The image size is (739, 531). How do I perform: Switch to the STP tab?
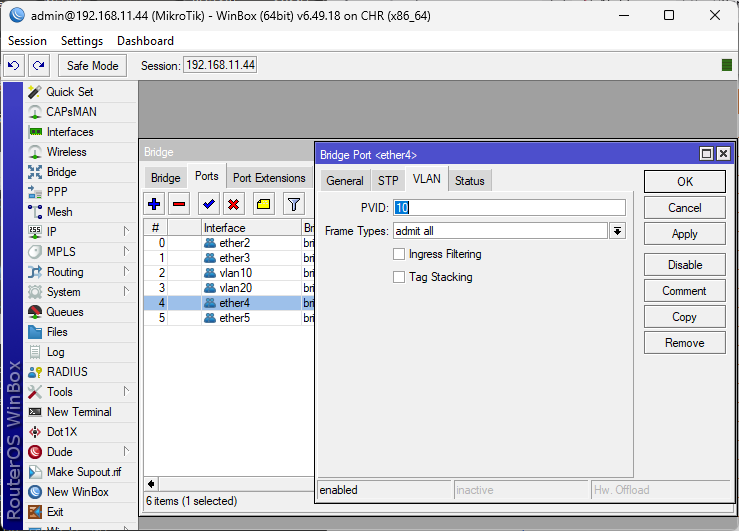(x=387, y=181)
